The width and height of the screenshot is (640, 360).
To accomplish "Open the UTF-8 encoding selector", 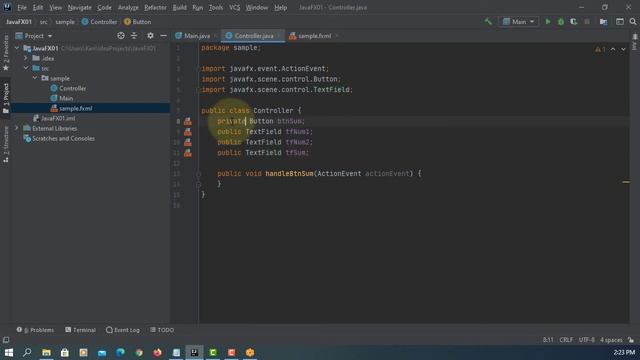I will (586, 340).
